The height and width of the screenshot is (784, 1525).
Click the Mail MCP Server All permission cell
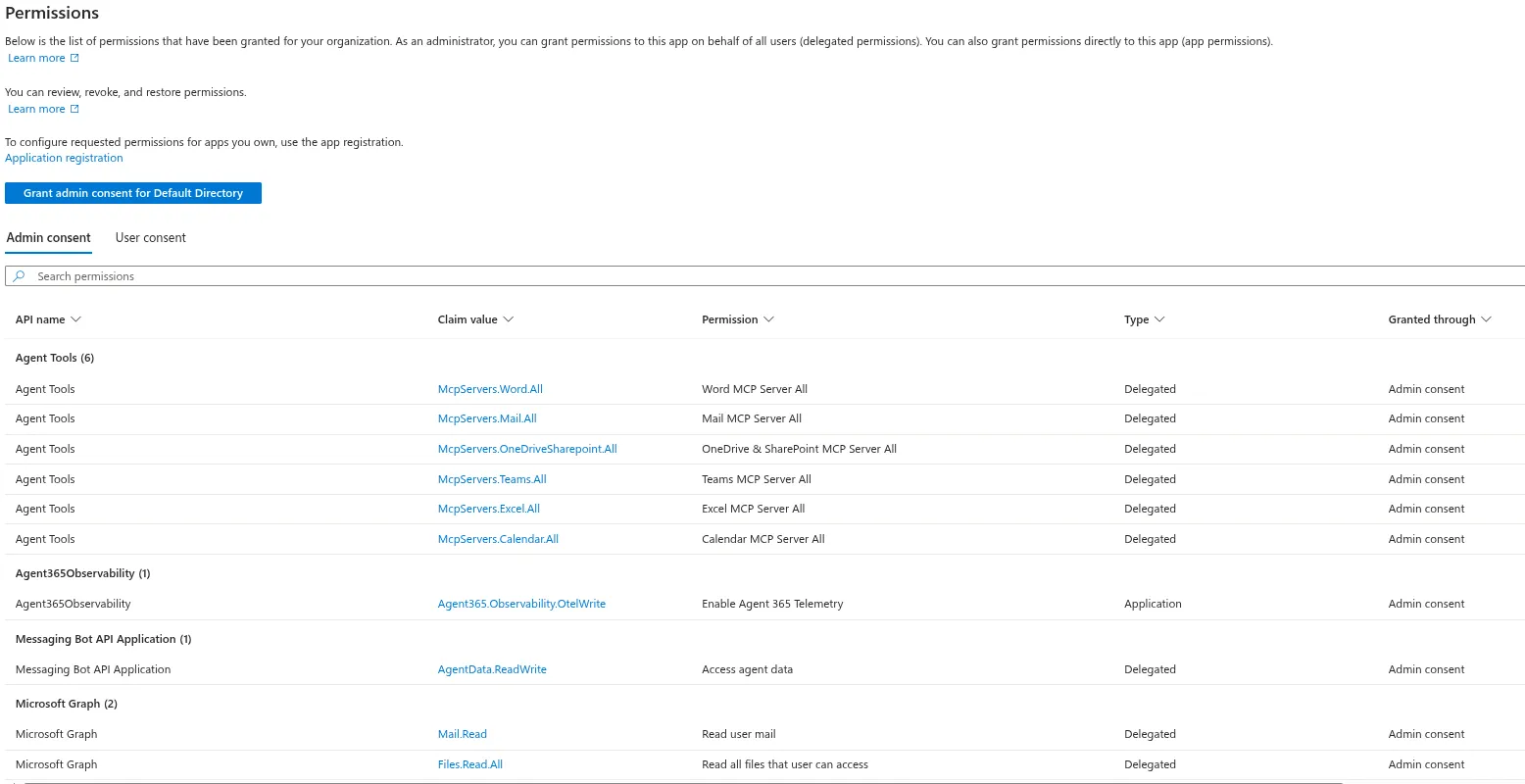(x=752, y=418)
